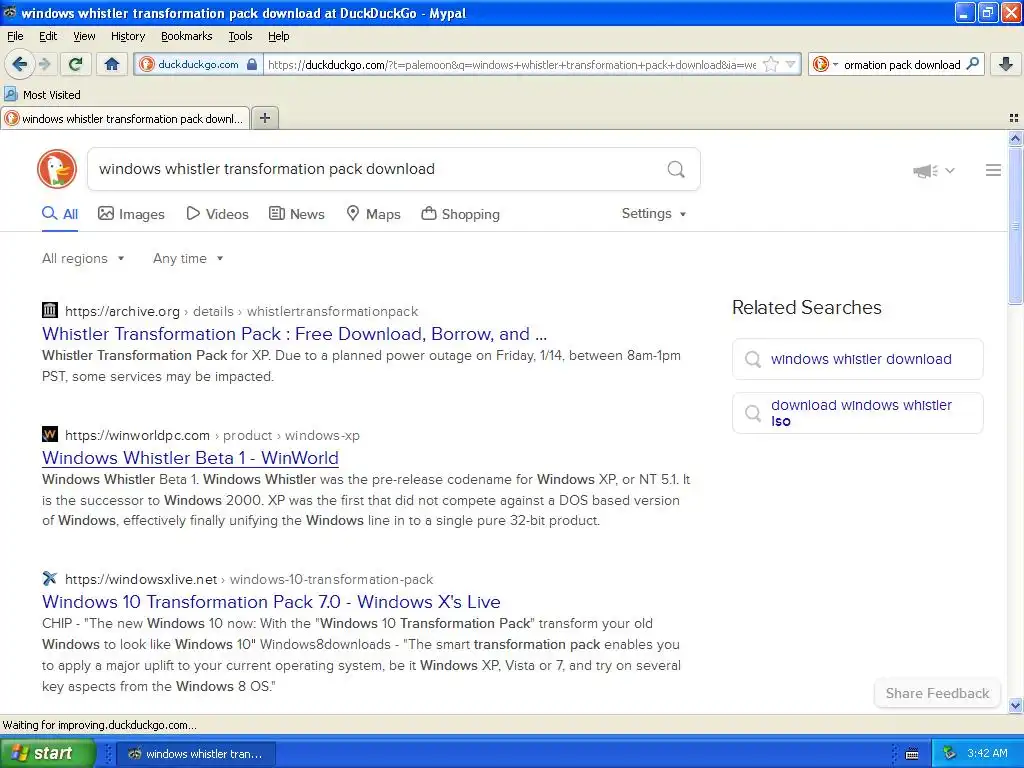This screenshot has height=768, width=1024.
Task: Open the Help menu
Action: (x=278, y=36)
